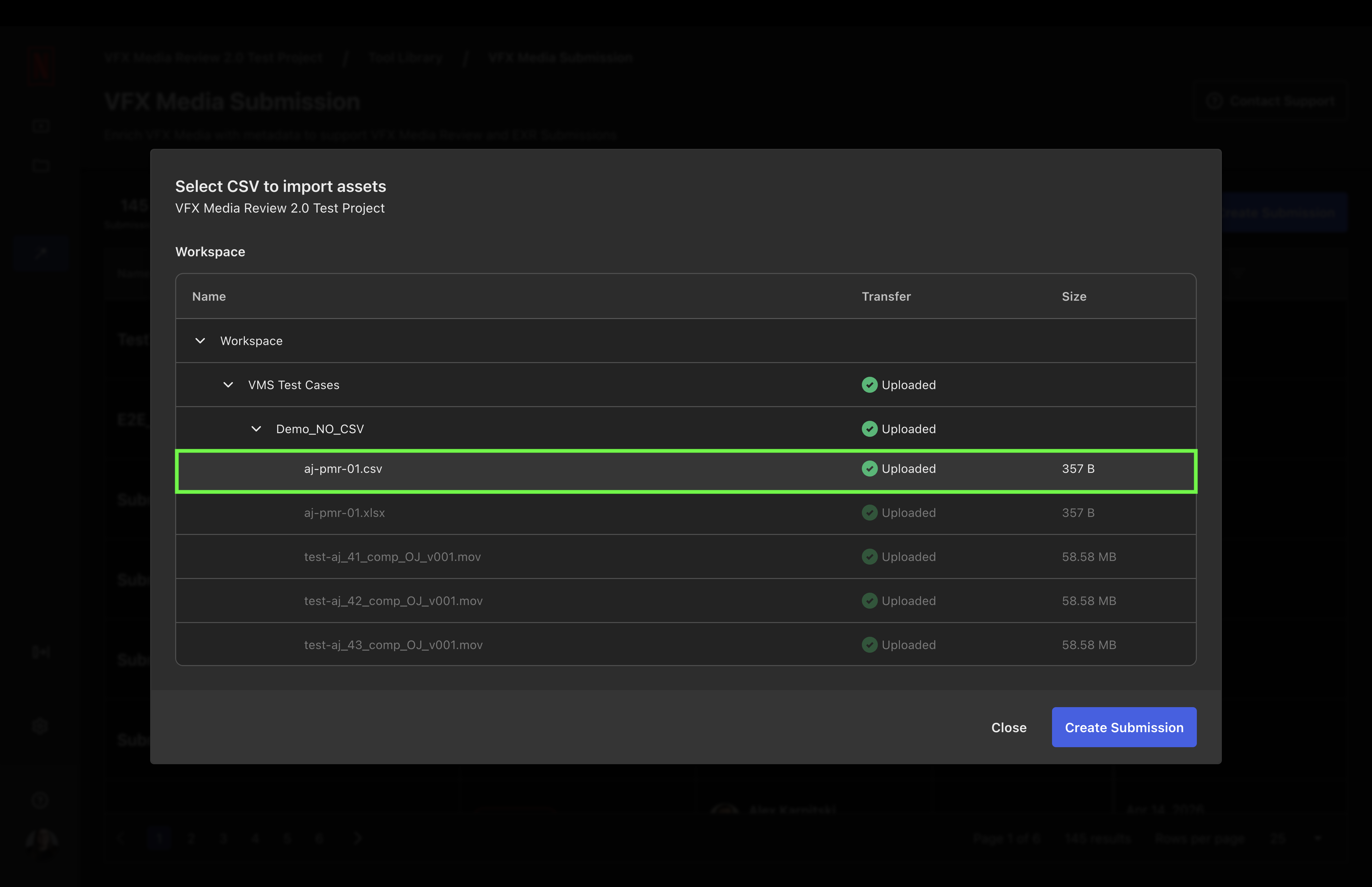Image resolution: width=1372 pixels, height=887 pixels.
Task: Click the Size column header
Action: 1074,297
